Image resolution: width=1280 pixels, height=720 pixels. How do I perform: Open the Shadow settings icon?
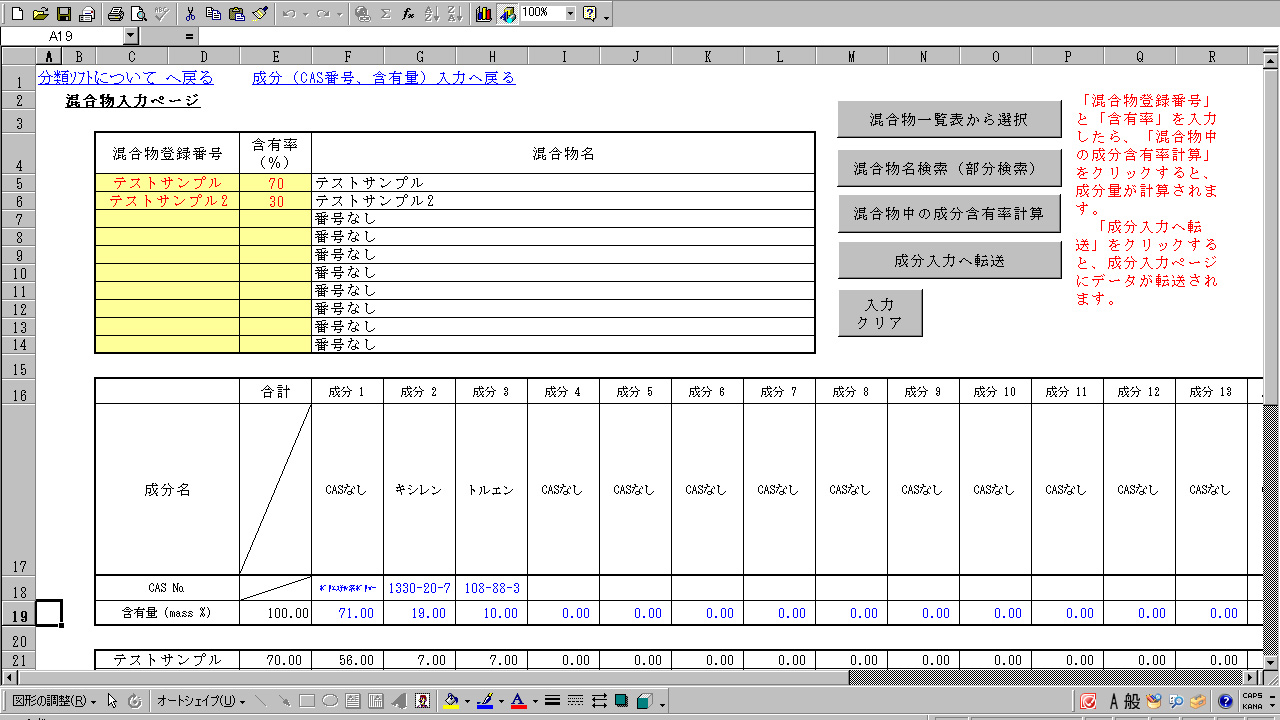(x=622, y=701)
